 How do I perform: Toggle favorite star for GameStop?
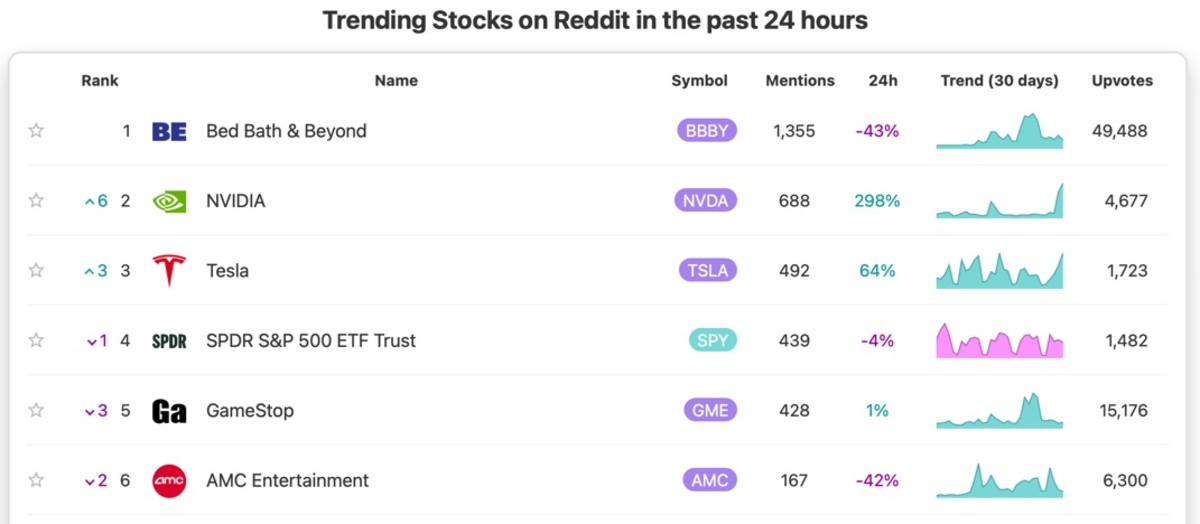tap(36, 411)
